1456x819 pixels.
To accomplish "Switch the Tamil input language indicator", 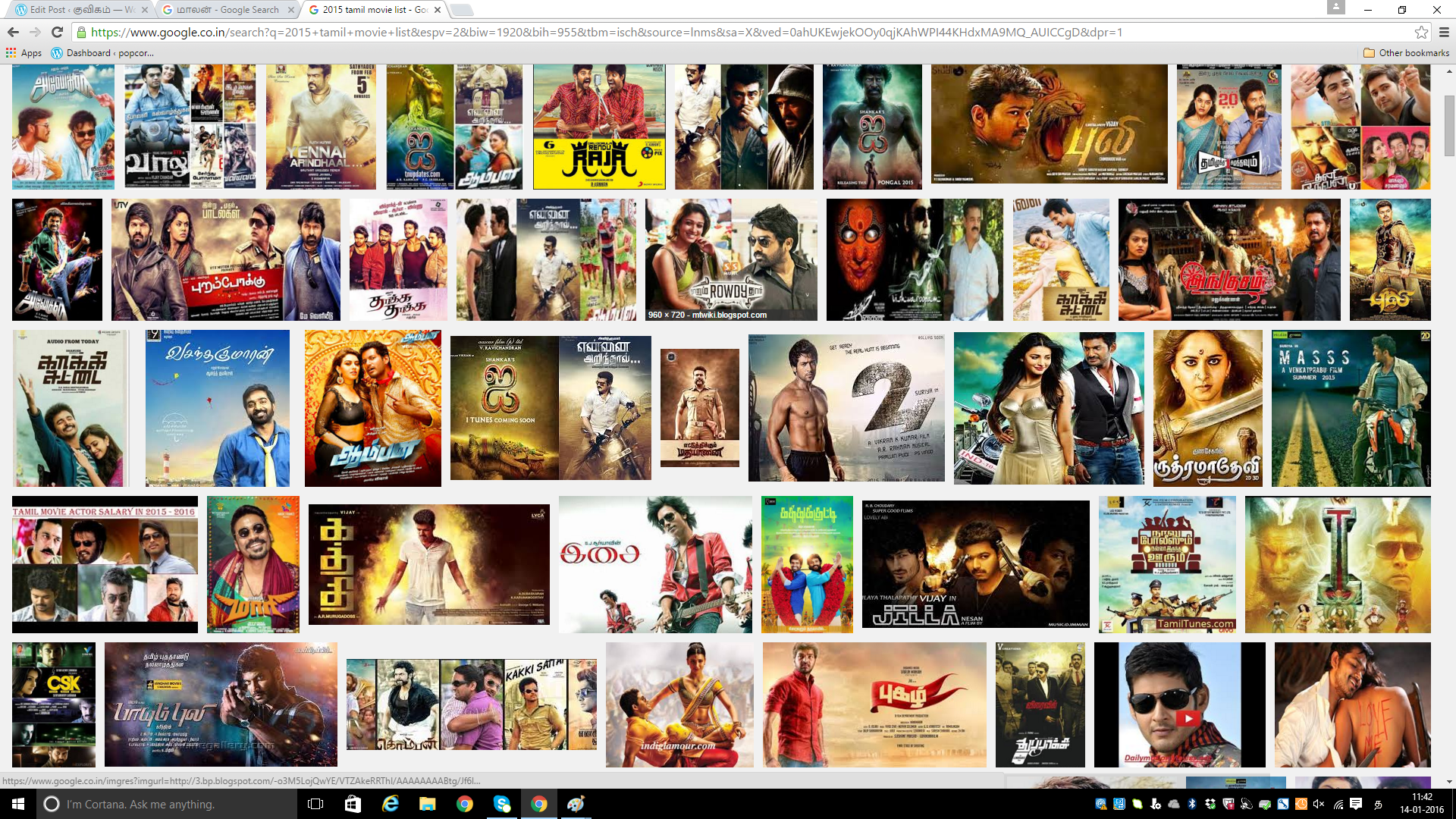I will (1378, 804).
